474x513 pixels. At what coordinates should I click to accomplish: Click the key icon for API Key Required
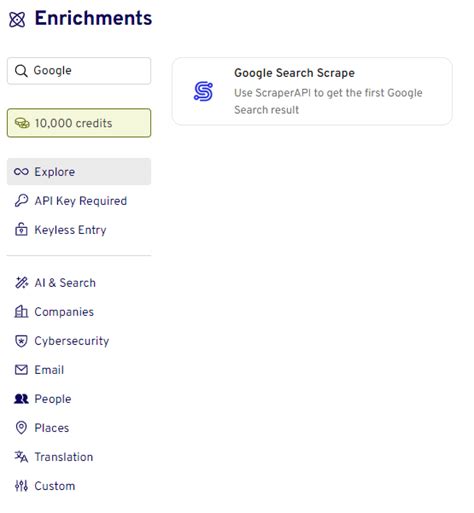21,201
